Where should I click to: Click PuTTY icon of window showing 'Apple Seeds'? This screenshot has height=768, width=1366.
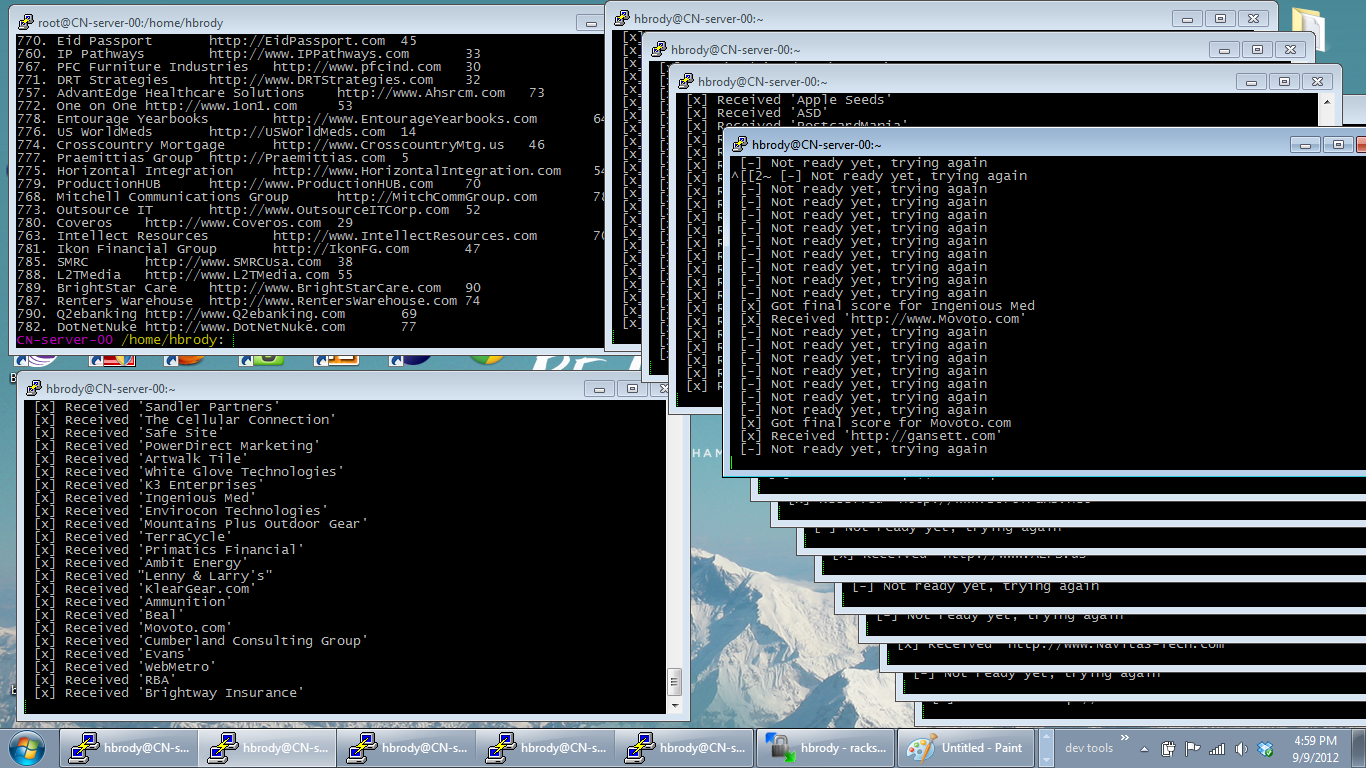click(686, 82)
